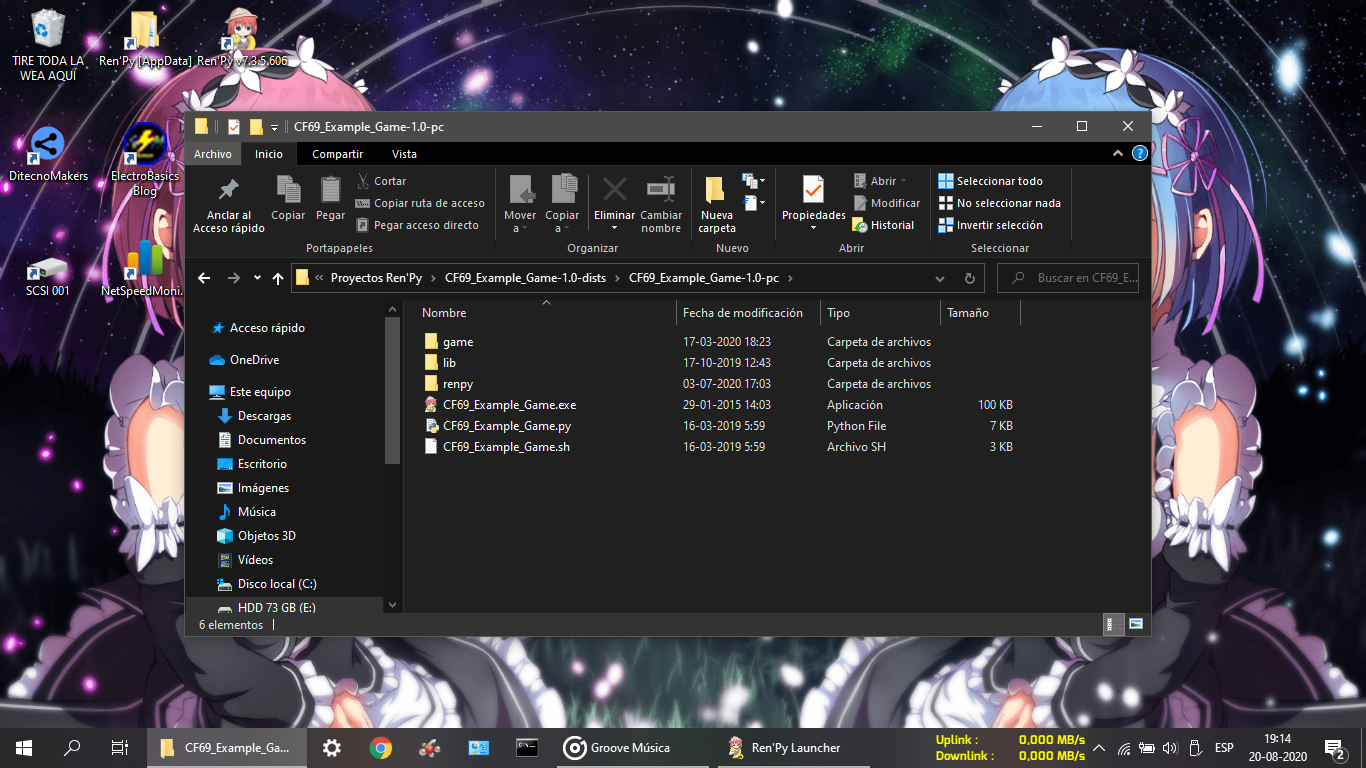Open the Compartir ribbon tab
This screenshot has height=768, width=1366.
(x=337, y=154)
